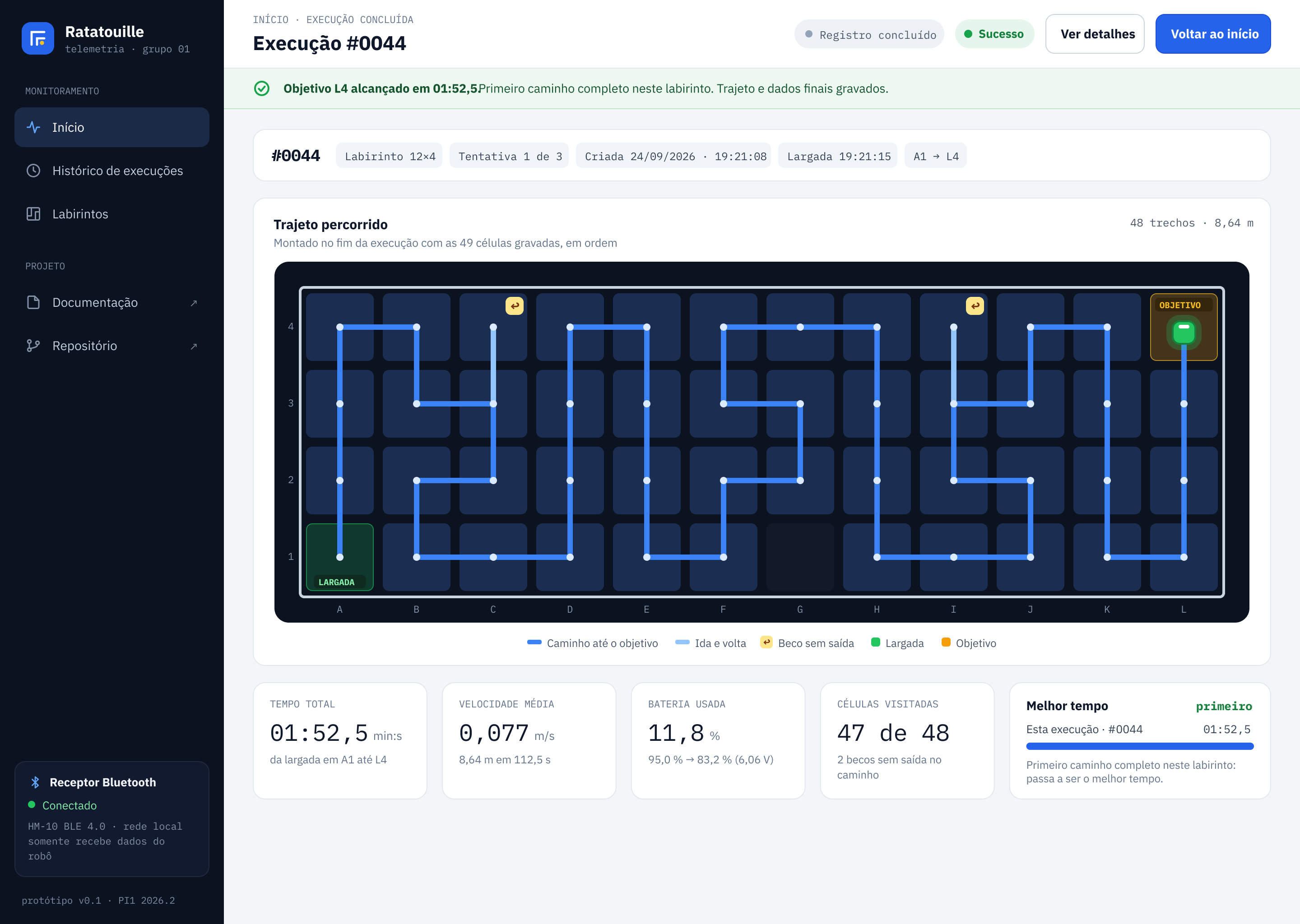Screen dimensions: 1300x924
Task: Click the dead-end marker in cell I4
Action: coord(975,306)
